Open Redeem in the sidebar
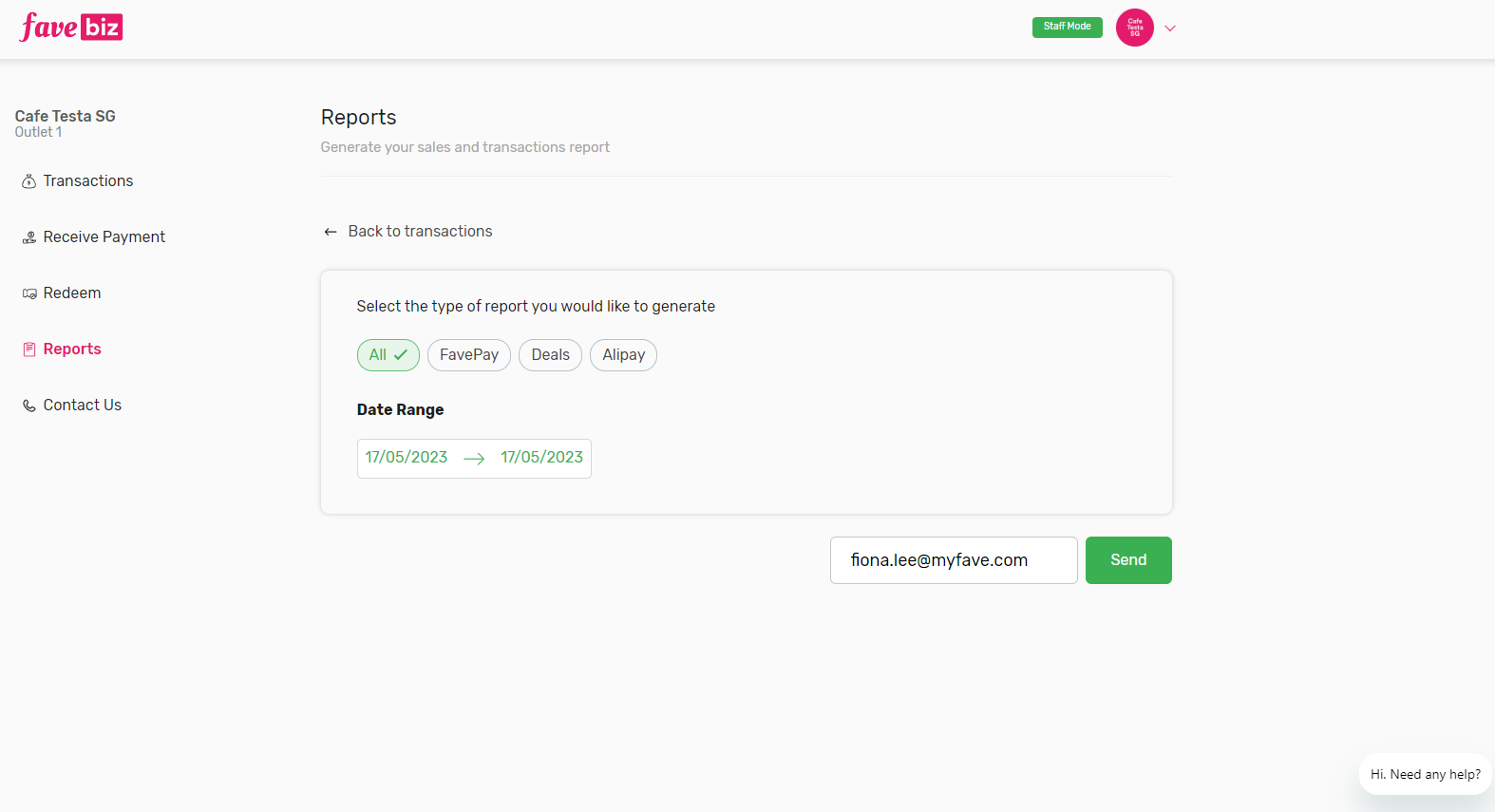 (x=71, y=293)
